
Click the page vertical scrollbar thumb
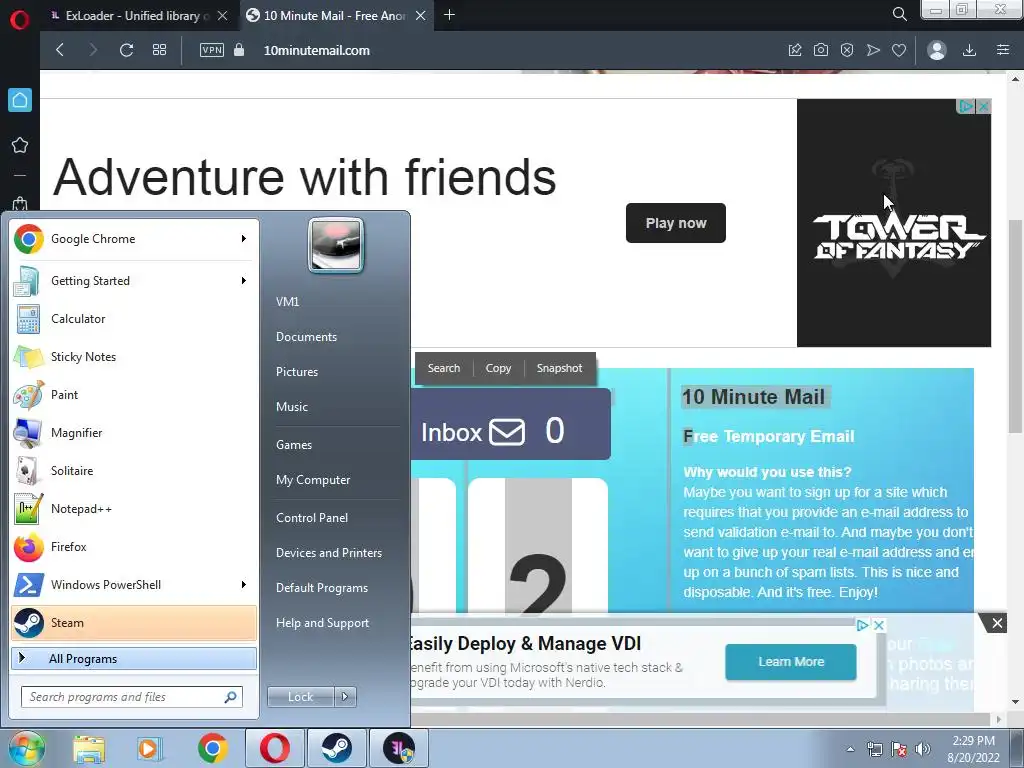coord(1015,327)
